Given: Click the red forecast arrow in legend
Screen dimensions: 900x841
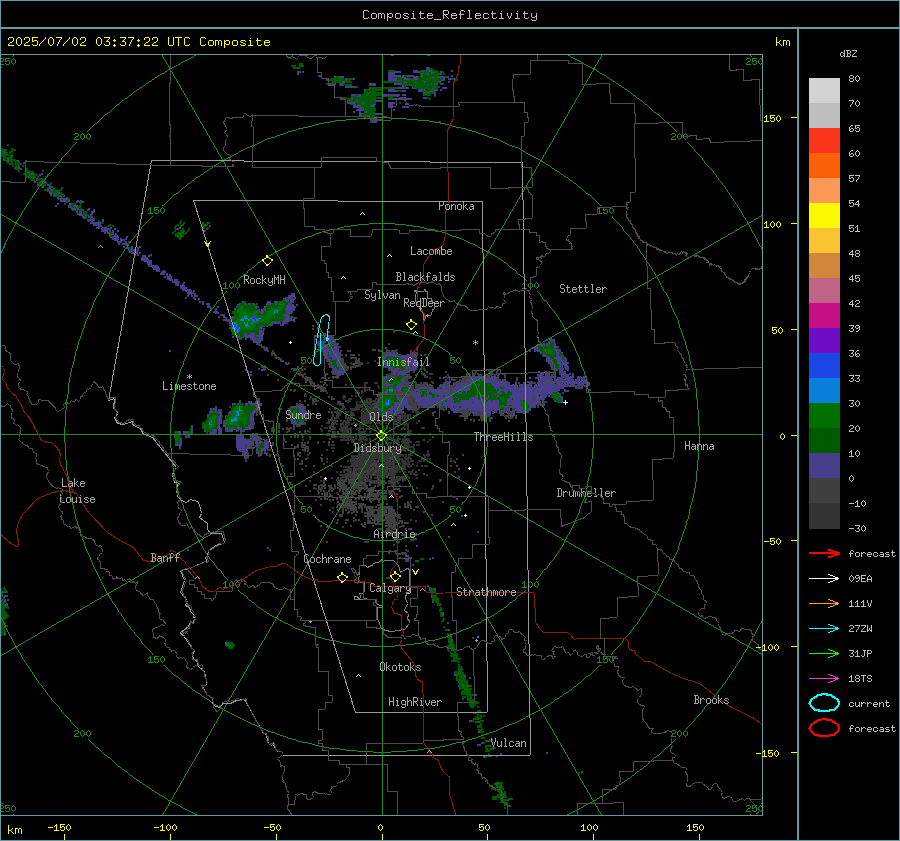Looking at the screenshot, I should click(824, 553).
